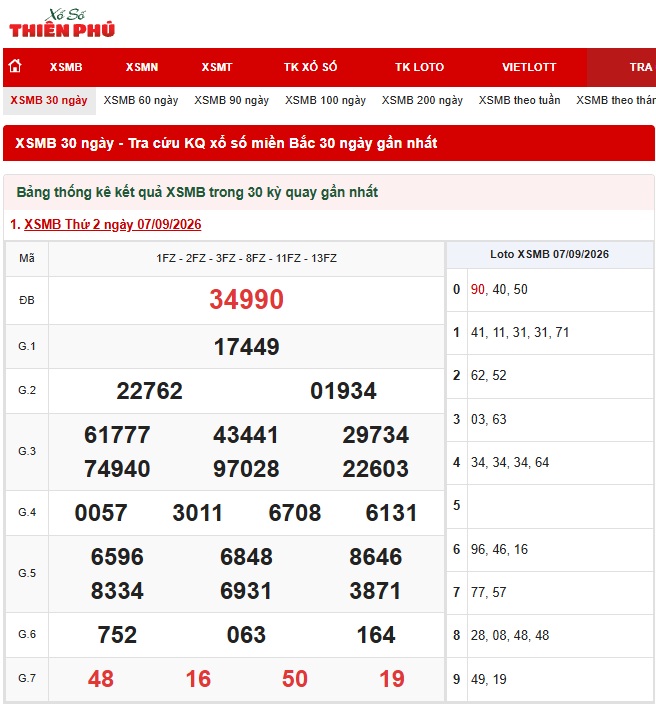The image size is (656, 708).
Task: Click the G.3 number 43441
Action: [x=246, y=435]
